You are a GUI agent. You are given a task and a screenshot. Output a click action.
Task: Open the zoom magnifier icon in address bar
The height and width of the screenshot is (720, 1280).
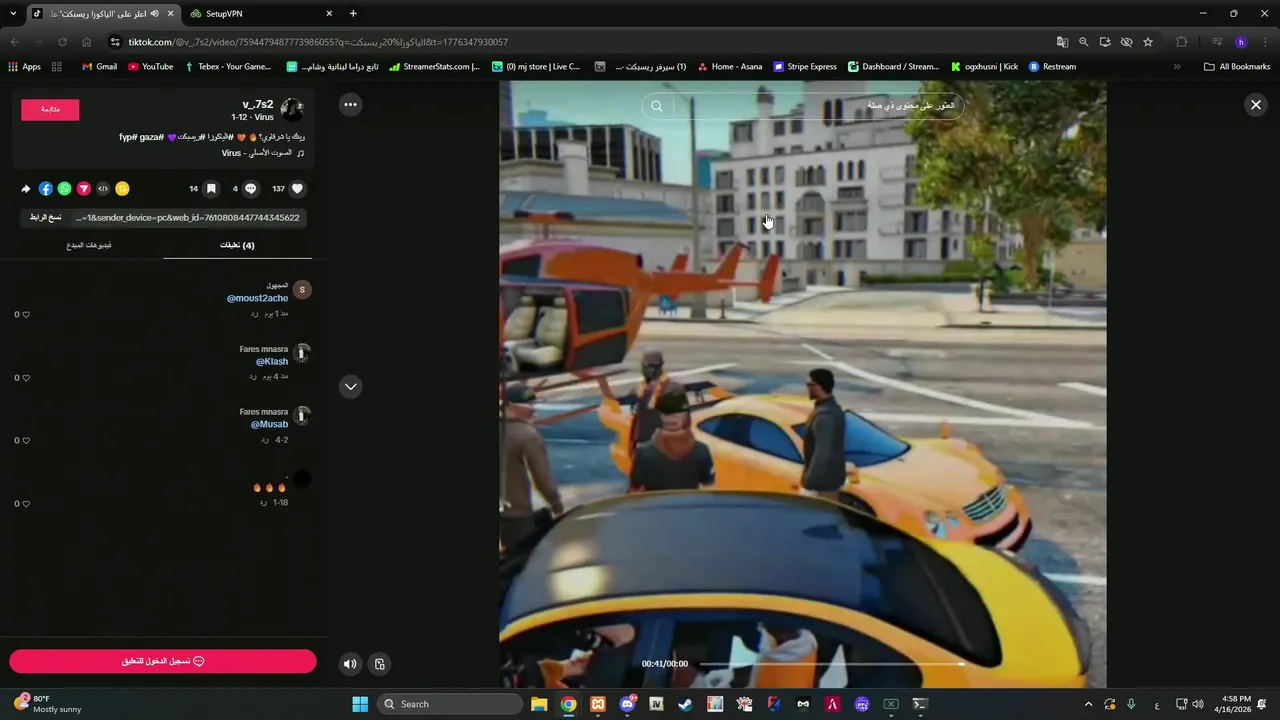tap(1083, 42)
